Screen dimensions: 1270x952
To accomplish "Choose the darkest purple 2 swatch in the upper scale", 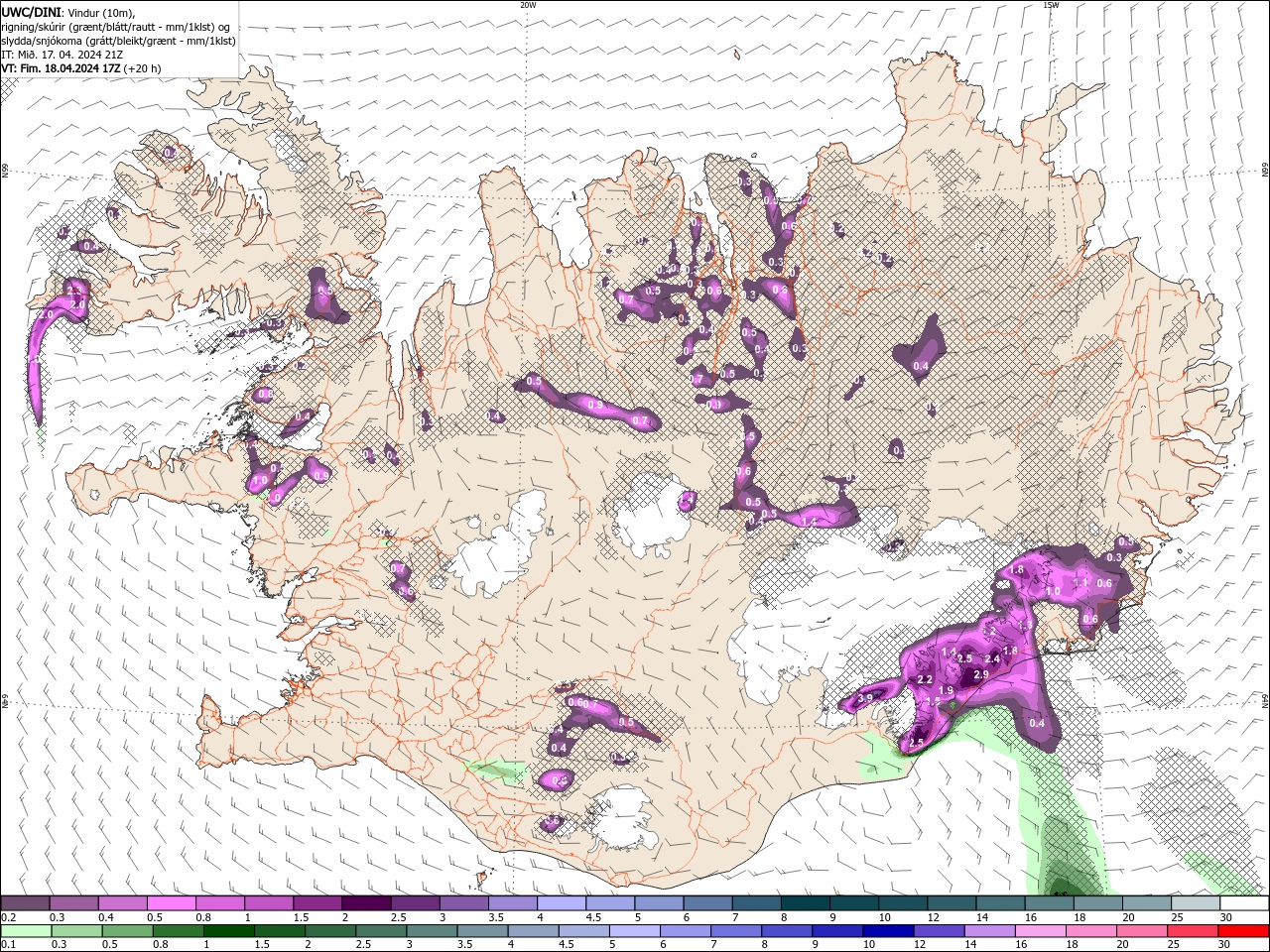I will click(365, 903).
